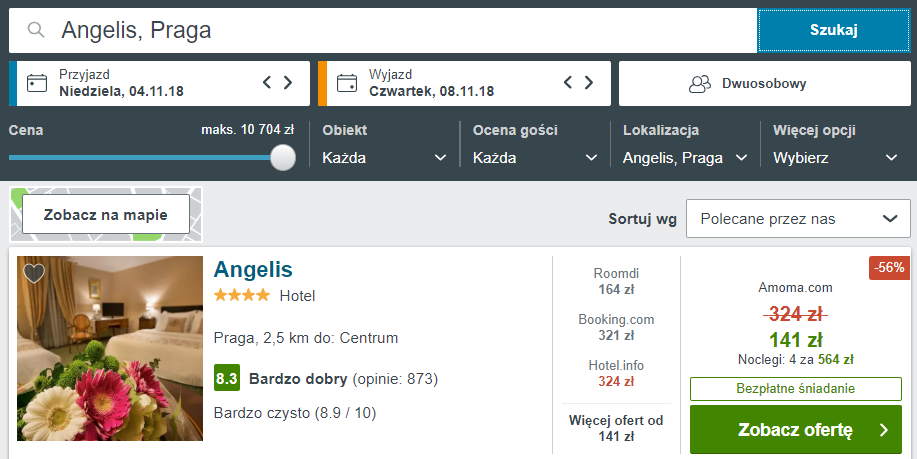Click the check-out calendar icon
This screenshot has height=459, width=917.
347,83
